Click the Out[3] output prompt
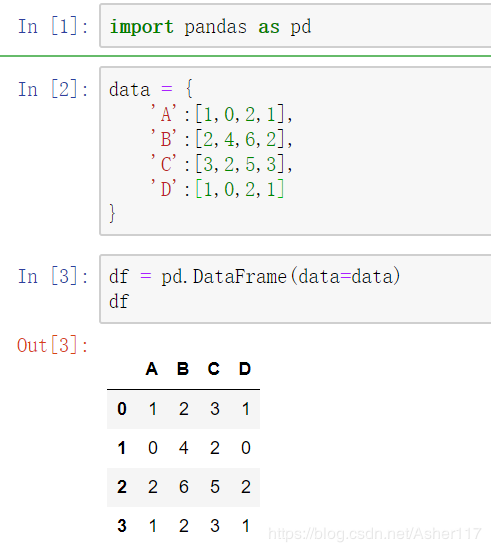491x552 pixels. tap(53, 345)
